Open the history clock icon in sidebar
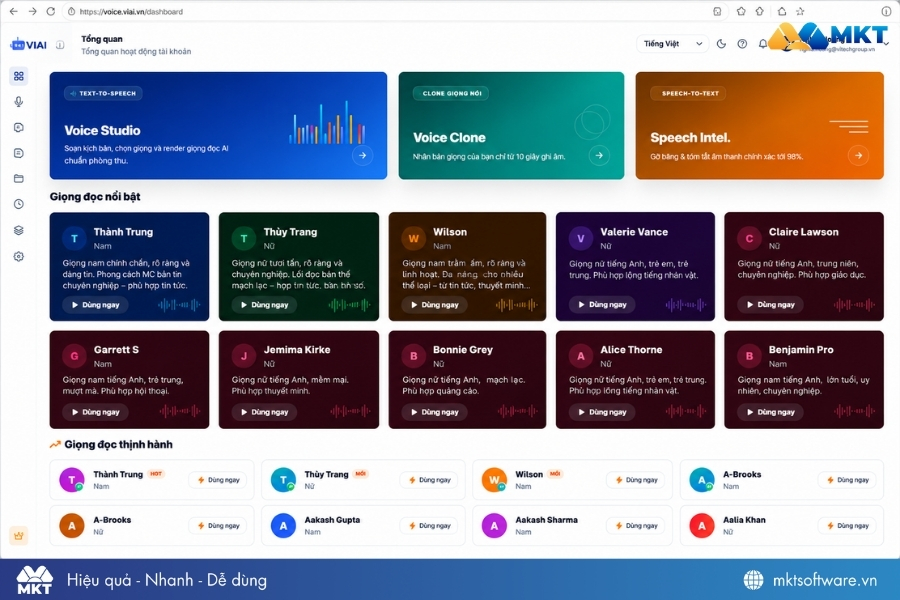The height and width of the screenshot is (600, 900). pyautogui.click(x=19, y=204)
